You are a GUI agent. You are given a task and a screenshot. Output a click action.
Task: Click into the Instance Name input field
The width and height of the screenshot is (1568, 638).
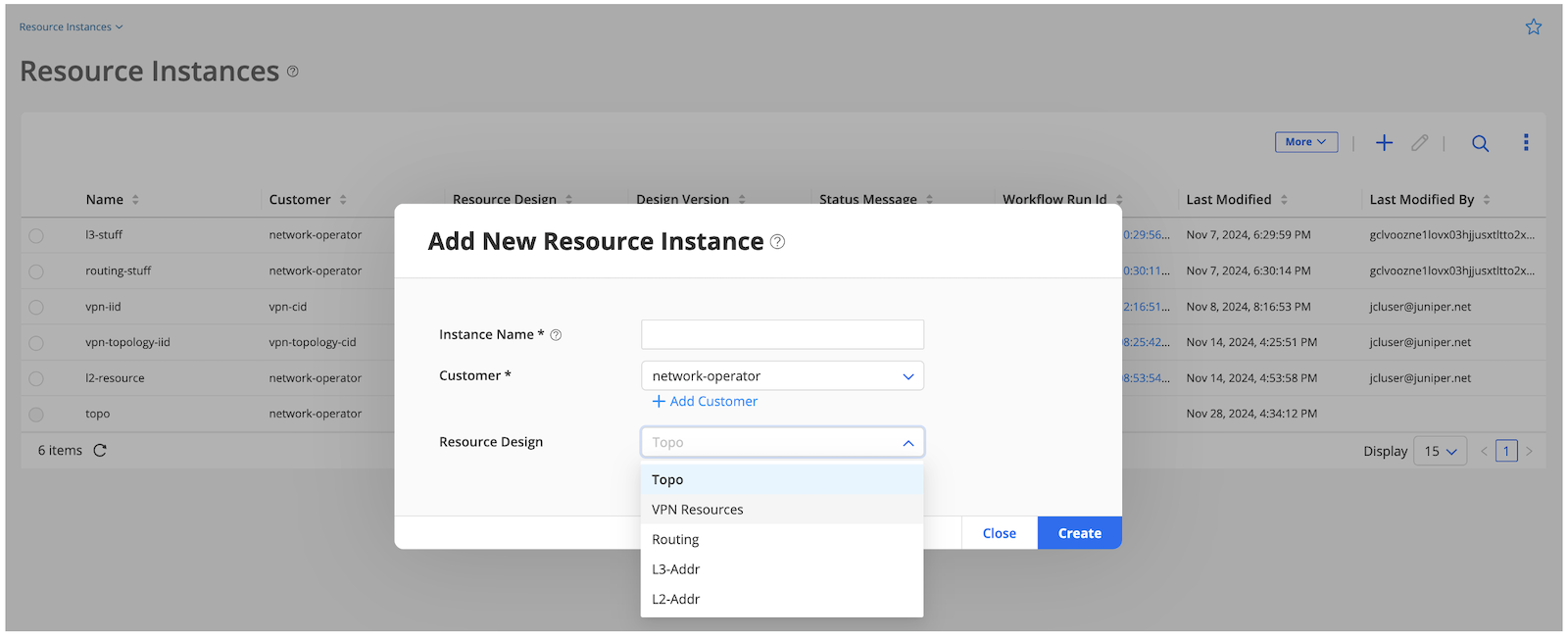(x=782, y=334)
